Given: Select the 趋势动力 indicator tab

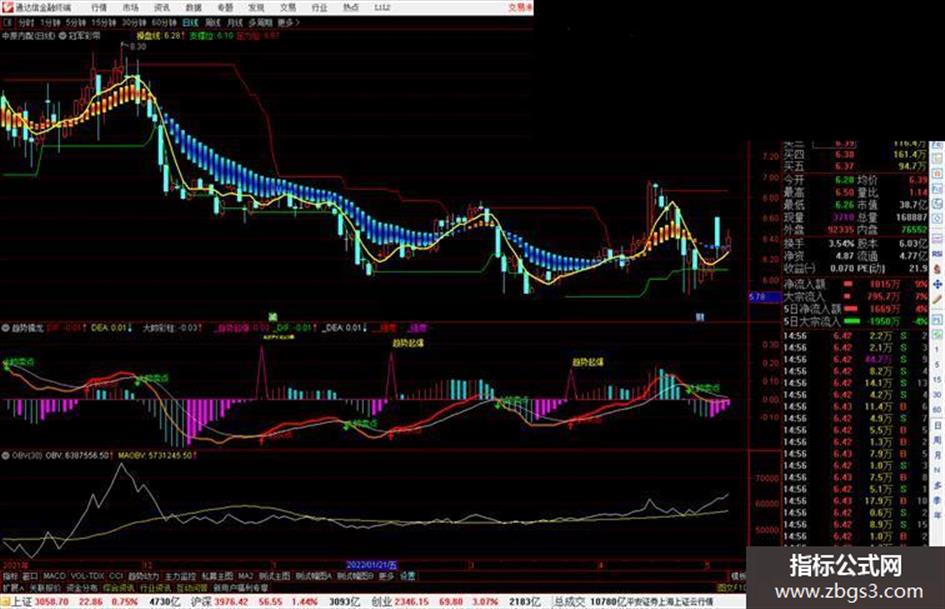Looking at the screenshot, I should (x=144, y=576).
